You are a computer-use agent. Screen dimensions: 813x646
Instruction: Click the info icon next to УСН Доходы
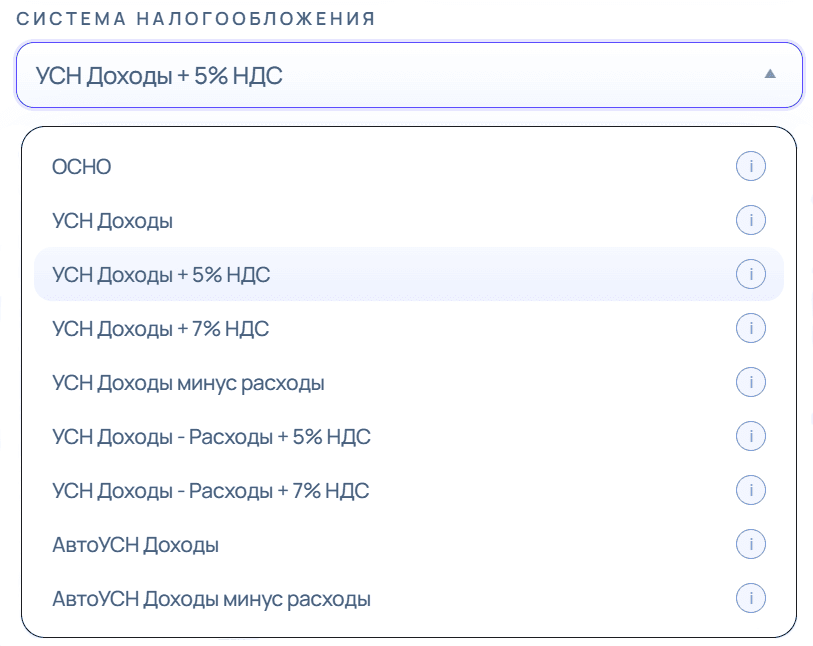pyautogui.click(x=751, y=220)
